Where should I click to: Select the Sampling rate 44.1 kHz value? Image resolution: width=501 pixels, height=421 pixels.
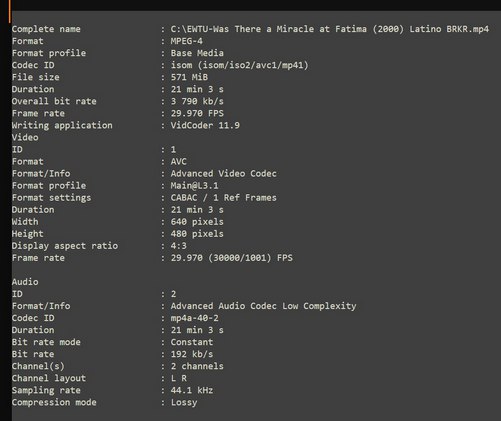(192, 390)
